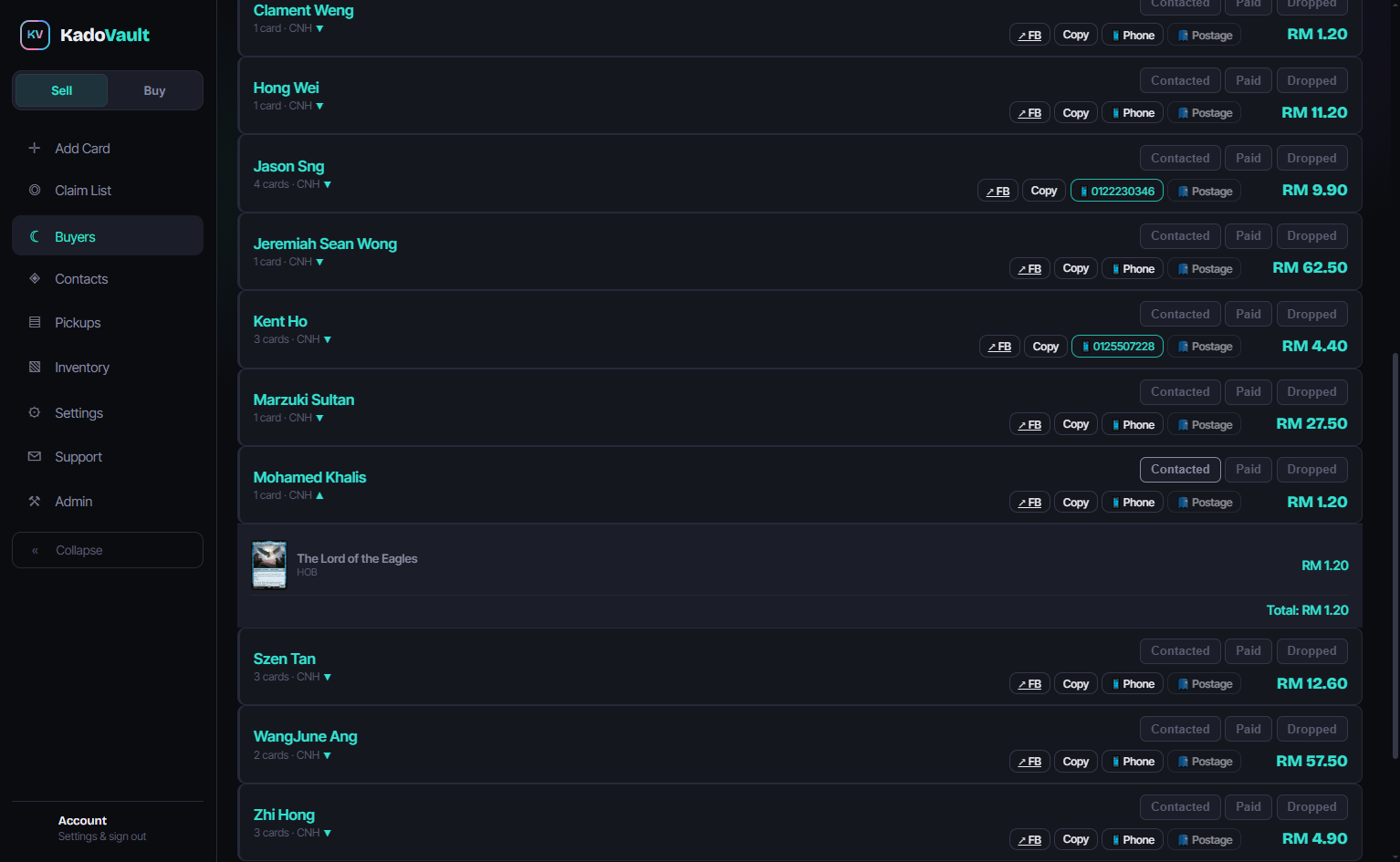Toggle Paid status for Kent Ho

[1249, 314]
